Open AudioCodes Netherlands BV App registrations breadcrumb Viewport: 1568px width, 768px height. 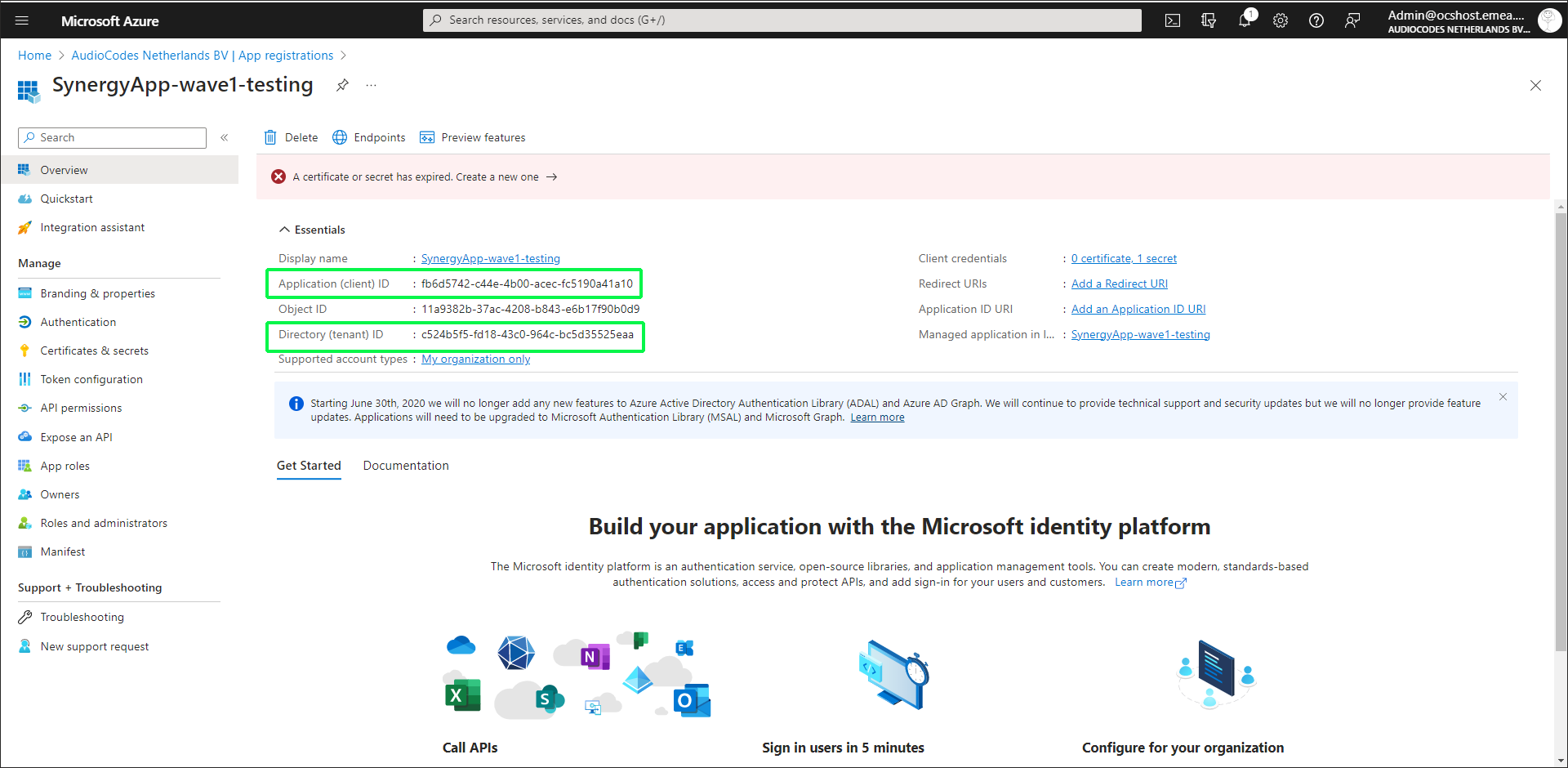(203, 56)
